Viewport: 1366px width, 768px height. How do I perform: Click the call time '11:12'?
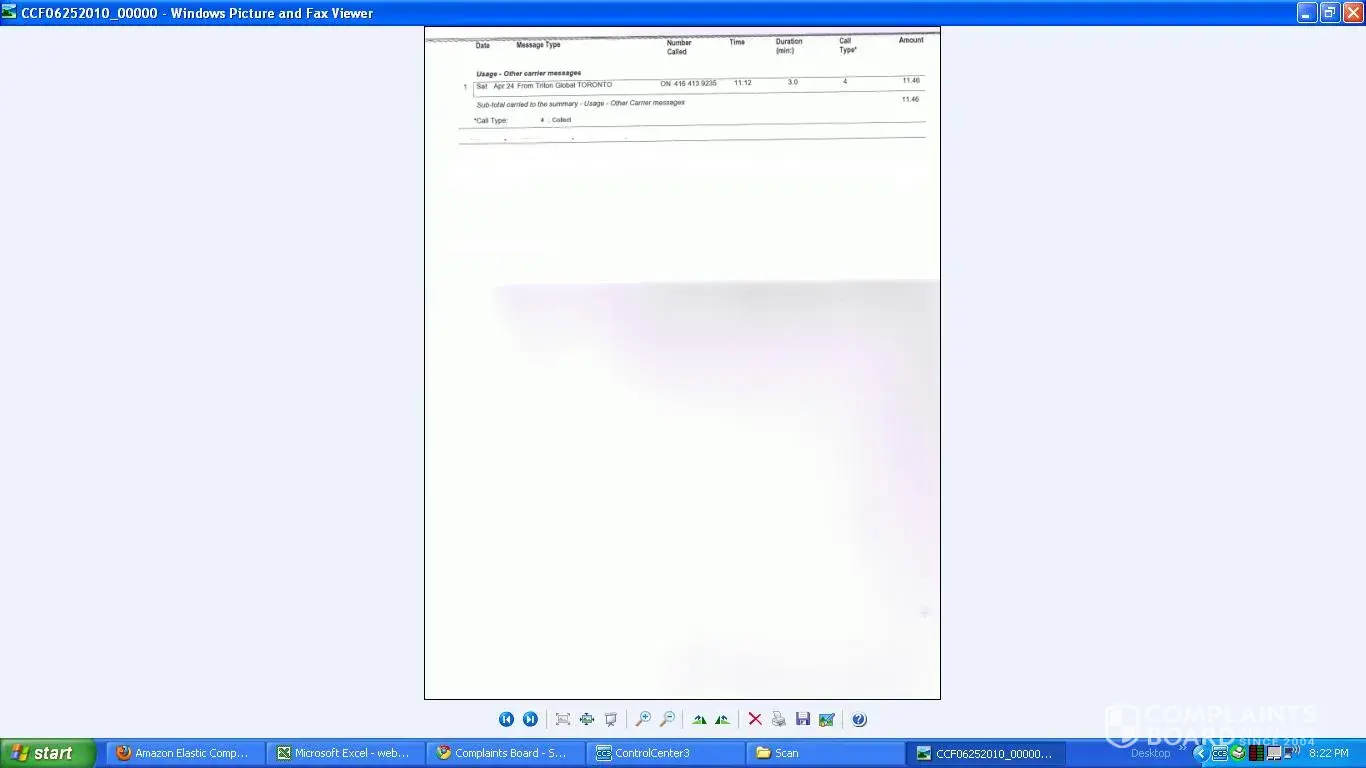pos(743,83)
